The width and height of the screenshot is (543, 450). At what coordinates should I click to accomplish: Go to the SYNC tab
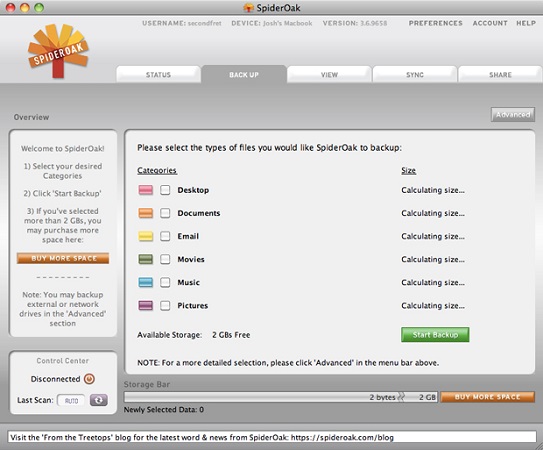point(415,74)
